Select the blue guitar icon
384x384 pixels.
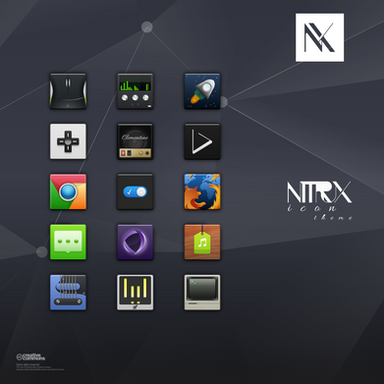68,293
